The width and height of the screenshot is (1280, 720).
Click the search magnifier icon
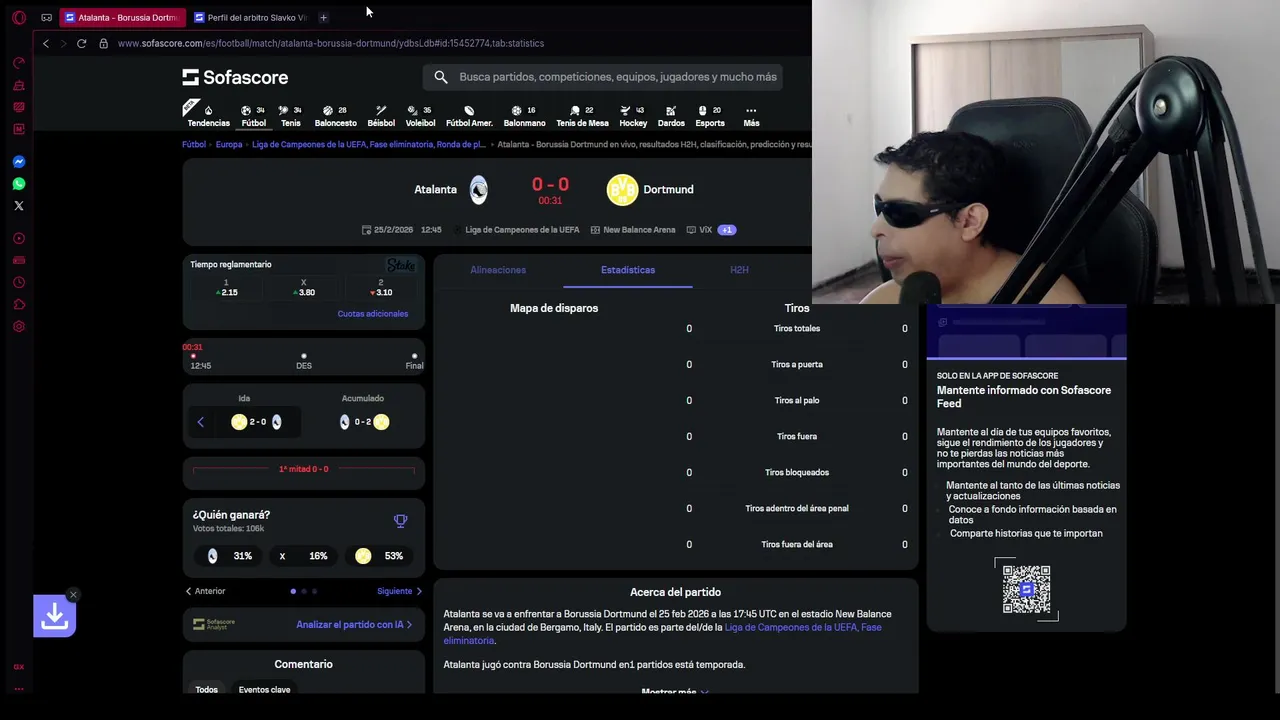(441, 77)
